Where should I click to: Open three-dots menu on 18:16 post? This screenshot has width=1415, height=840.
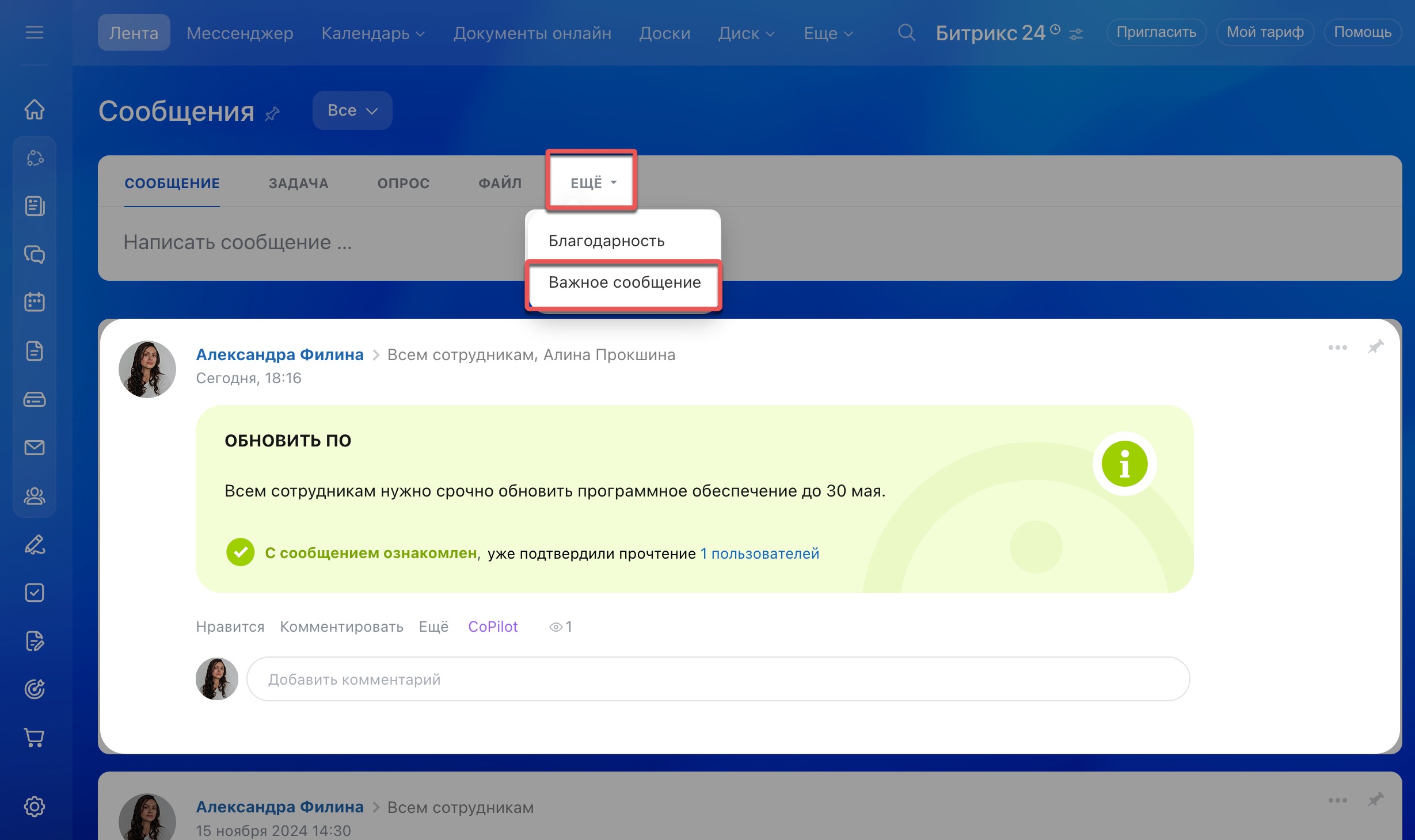[1337, 347]
